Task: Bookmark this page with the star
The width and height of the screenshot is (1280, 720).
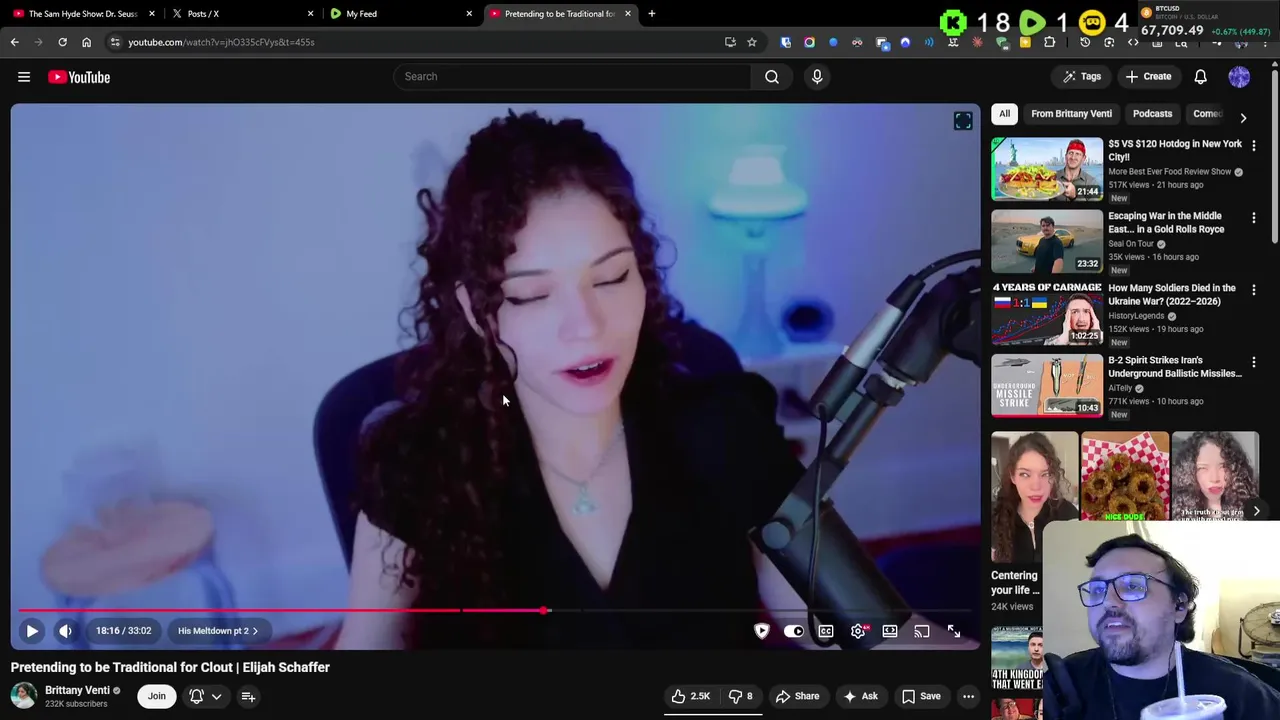Action: tap(752, 42)
